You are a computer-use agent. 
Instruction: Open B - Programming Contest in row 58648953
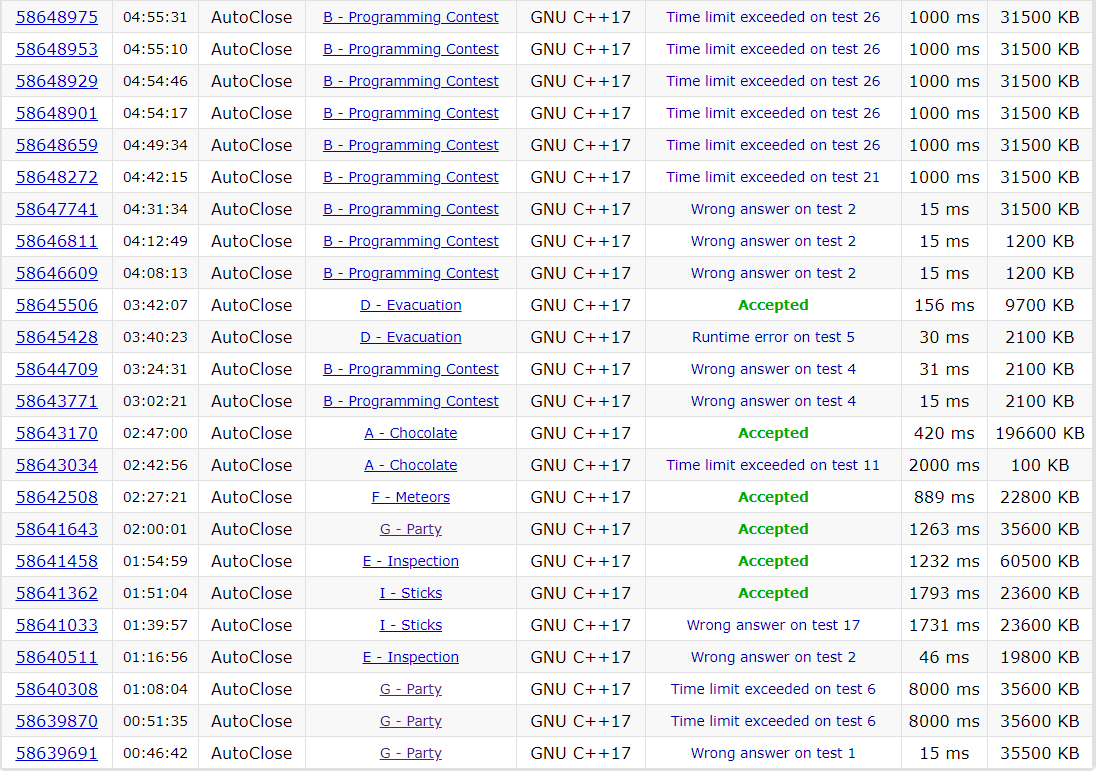(410, 49)
